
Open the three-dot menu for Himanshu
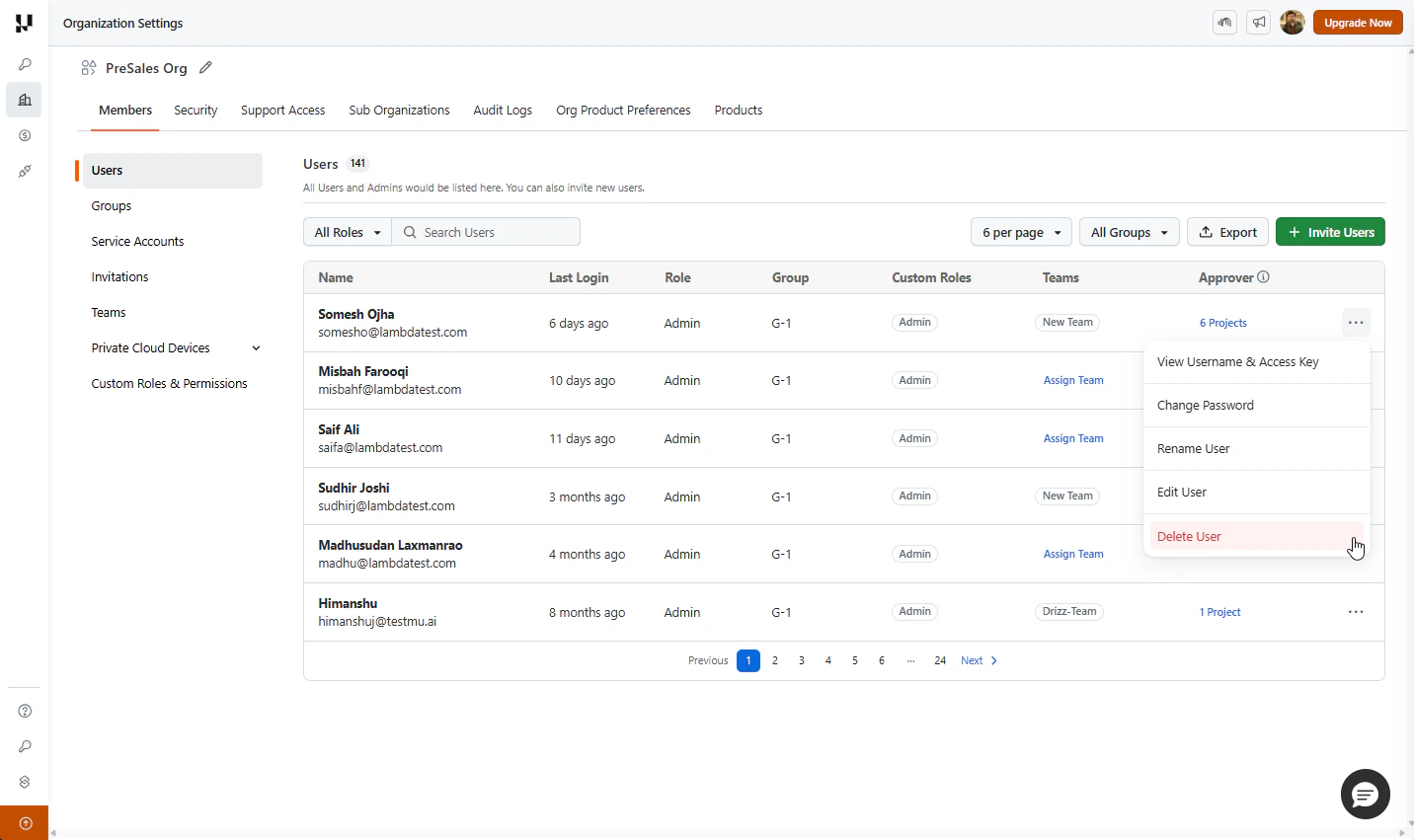(x=1356, y=612)
